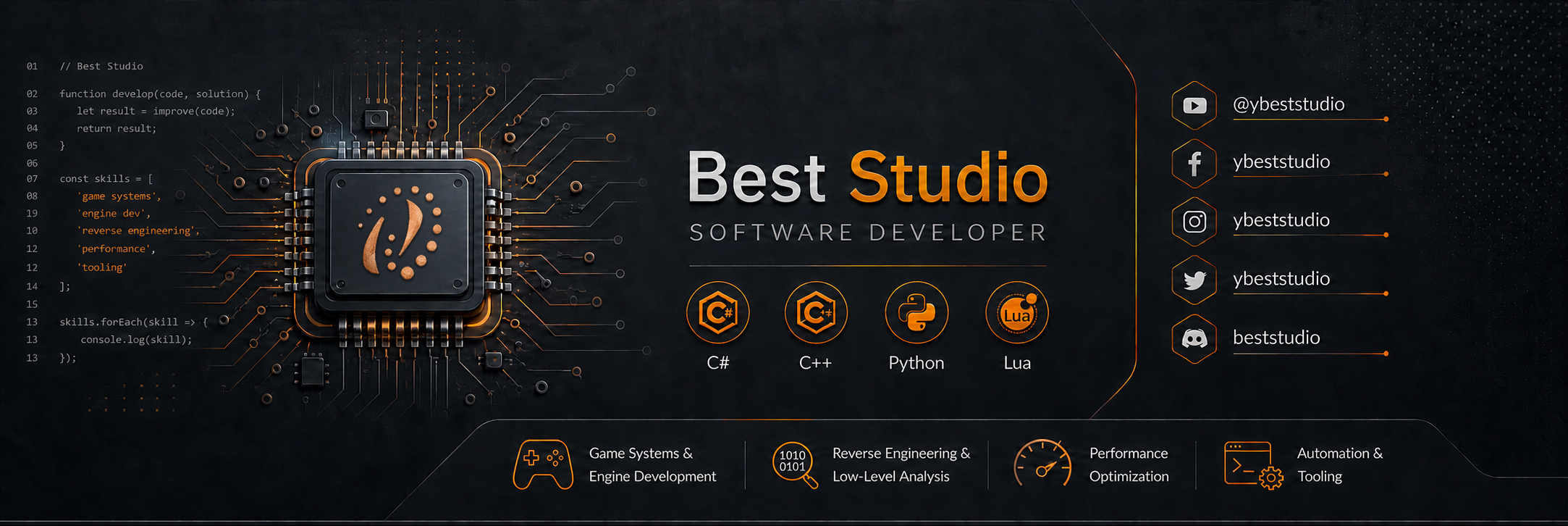Open ybeststudio next to Instagram icon
The height and width of the screenshot is (526, 1568).
1281,220
